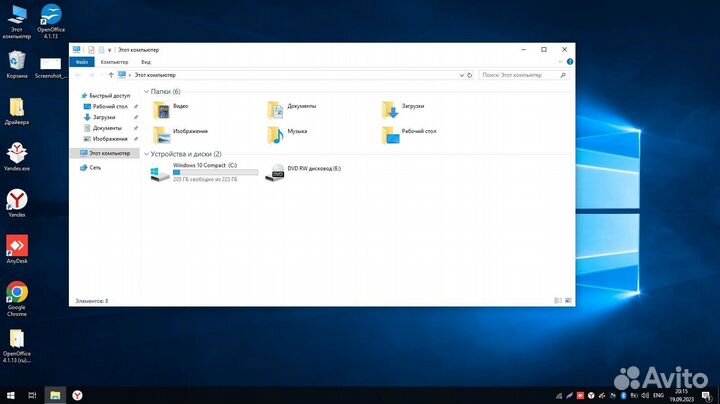
Task: Collapse the Папки (6) section
Action: coord(146,92)
